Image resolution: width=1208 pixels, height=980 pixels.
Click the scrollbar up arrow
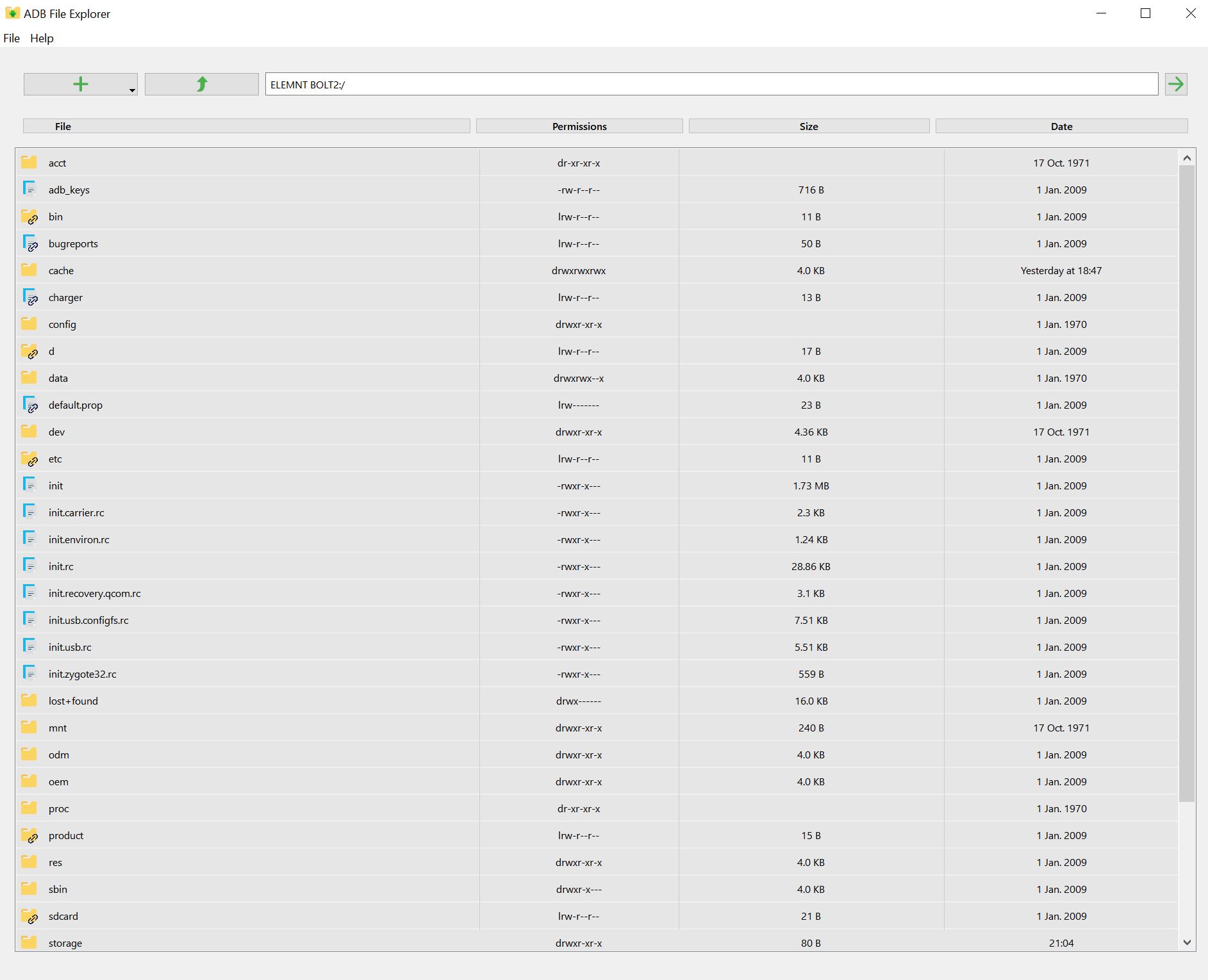pos(1187,158)
